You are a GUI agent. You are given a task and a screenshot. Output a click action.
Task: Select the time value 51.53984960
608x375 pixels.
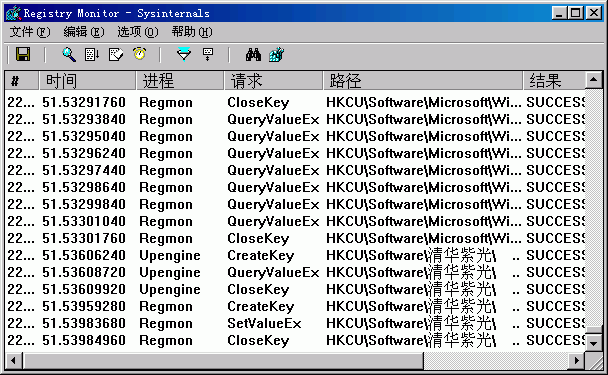[84, 340]
